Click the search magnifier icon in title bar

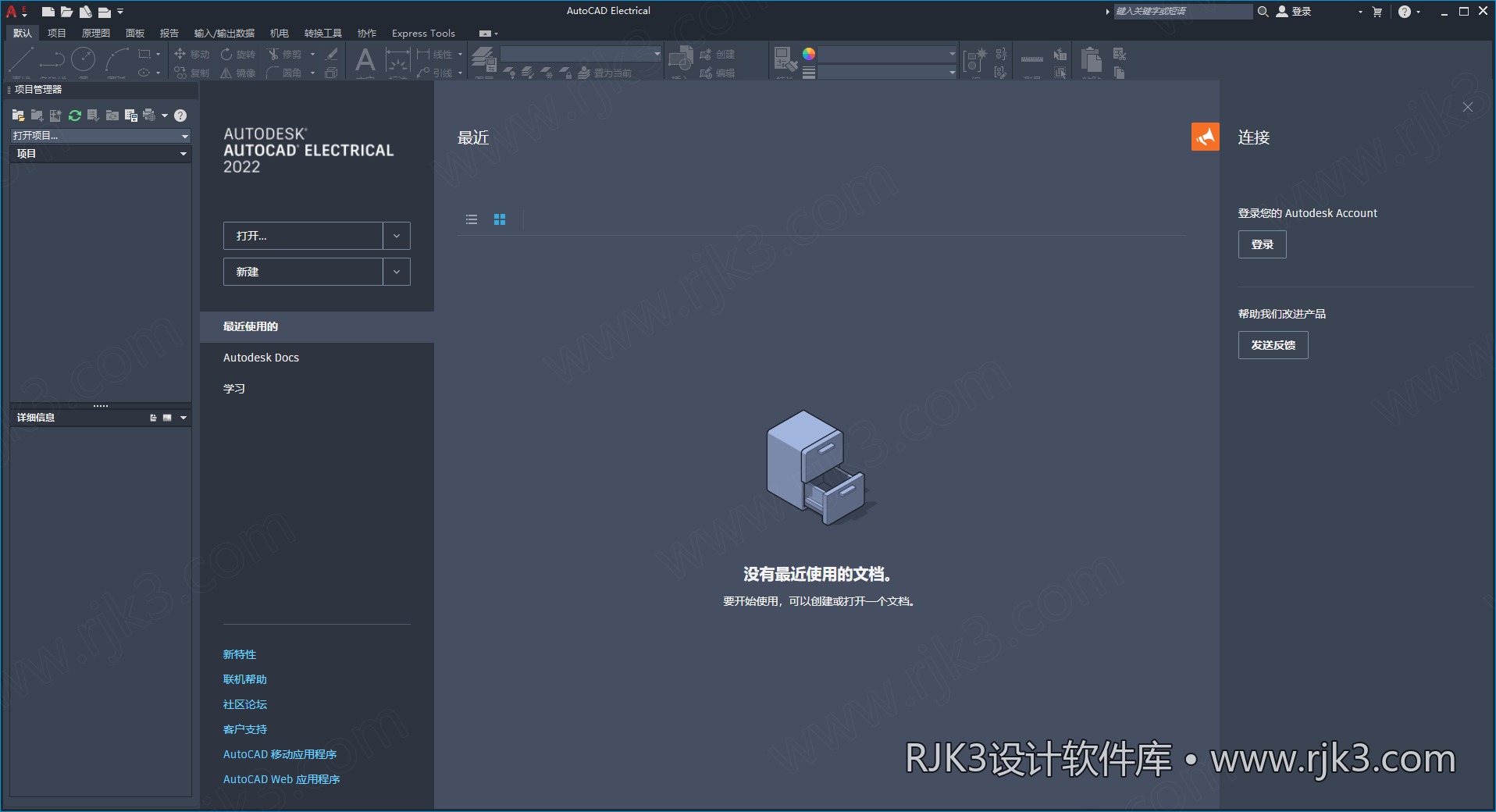tap(1263, 12)
